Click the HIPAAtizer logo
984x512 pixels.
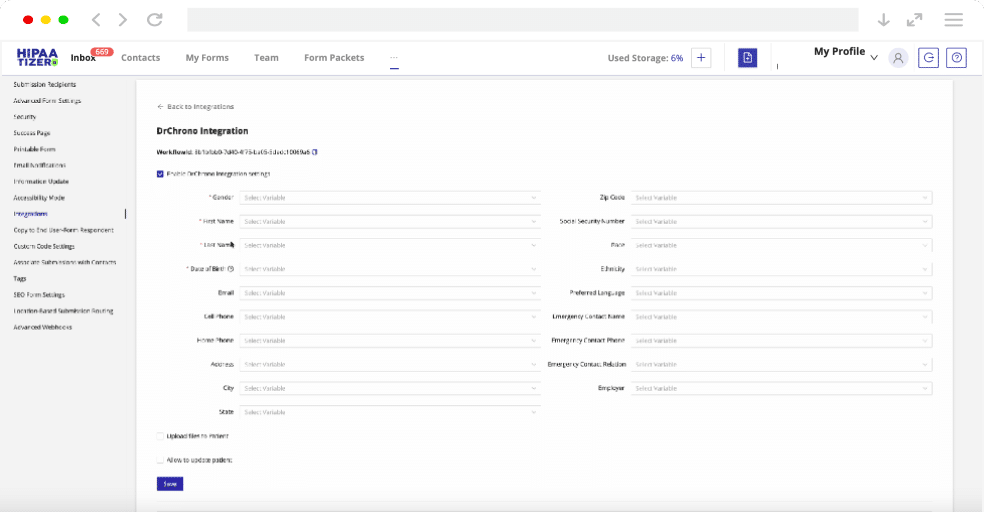[38, 57]
